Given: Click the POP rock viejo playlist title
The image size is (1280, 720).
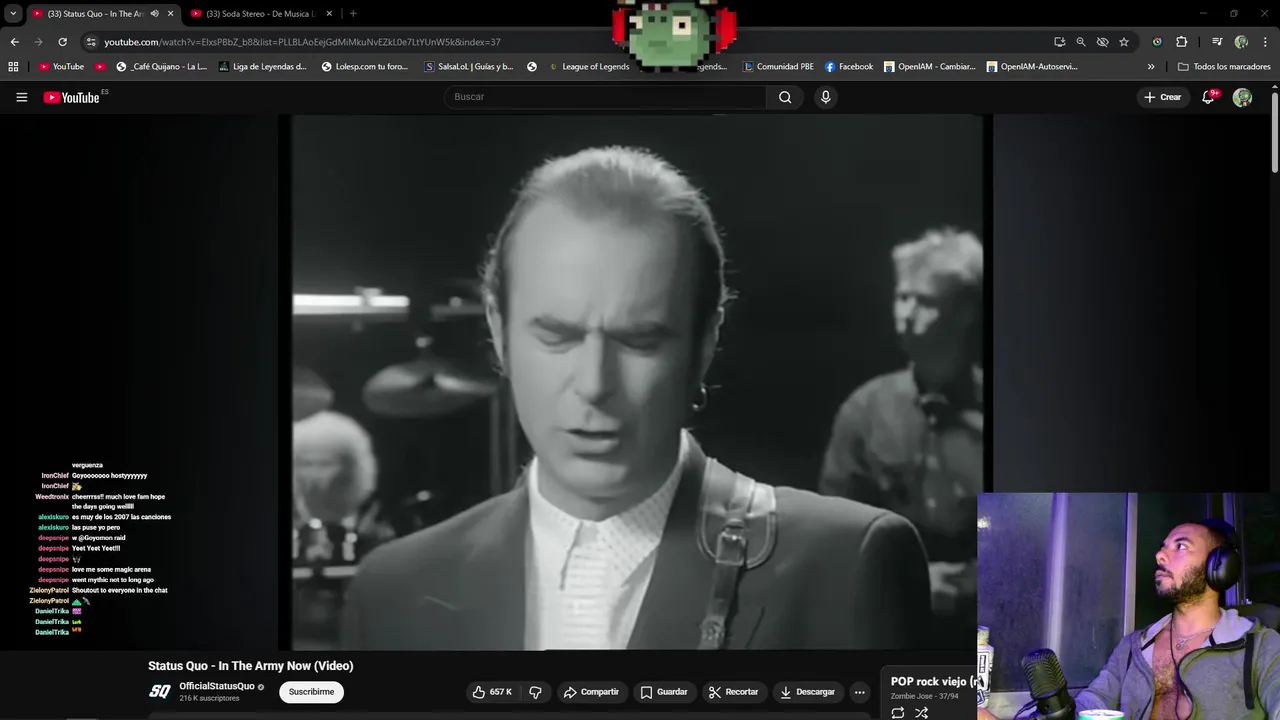Looking at the screenshot, I should tap(933, 682).
